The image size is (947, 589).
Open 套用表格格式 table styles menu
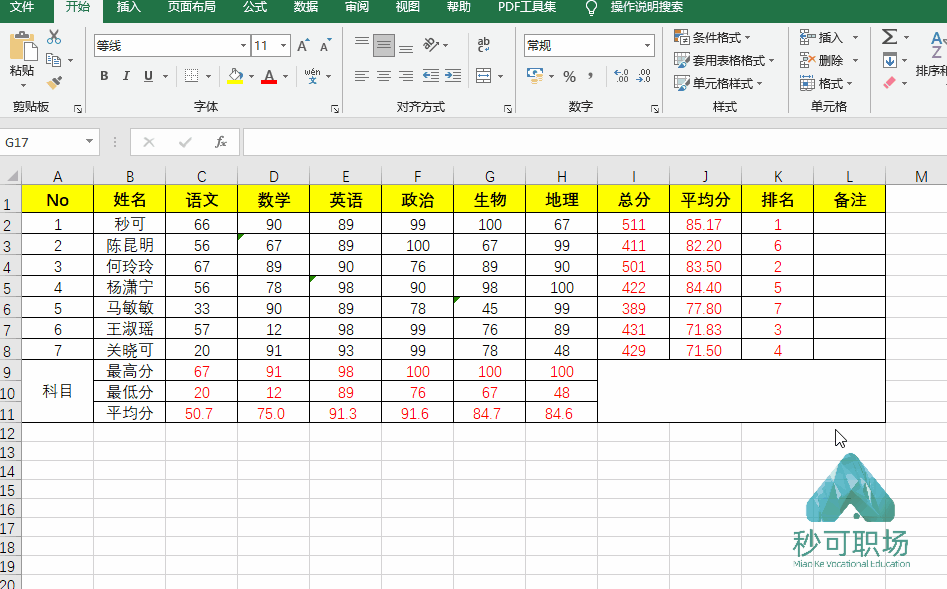click(x=724, y=60)
